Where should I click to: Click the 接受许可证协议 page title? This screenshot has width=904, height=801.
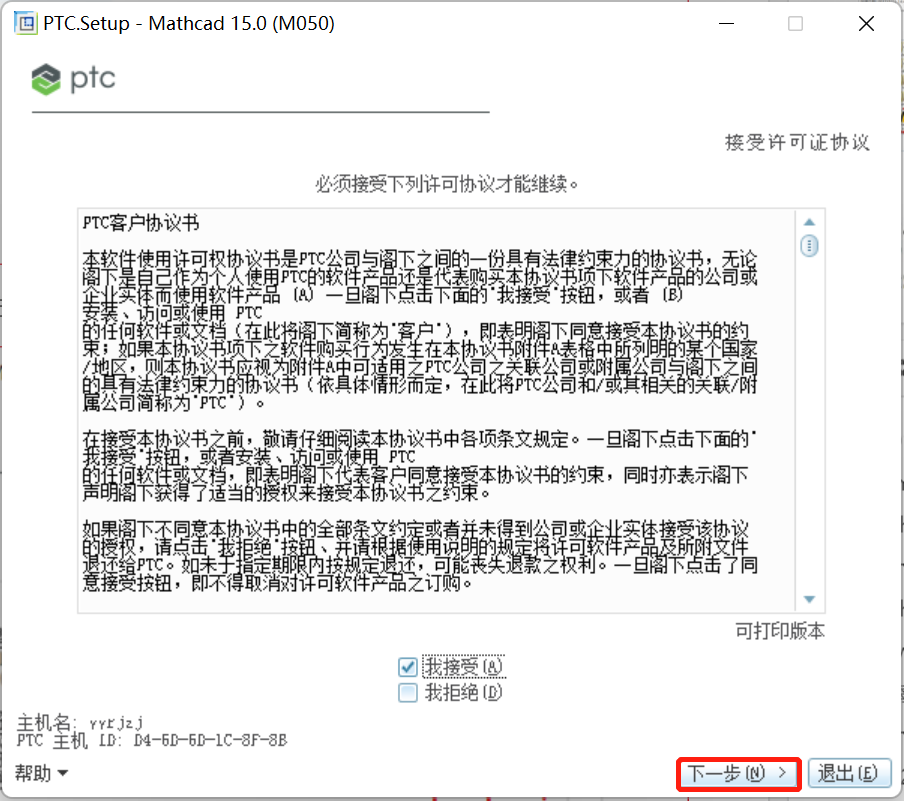[x=797, y=142]
